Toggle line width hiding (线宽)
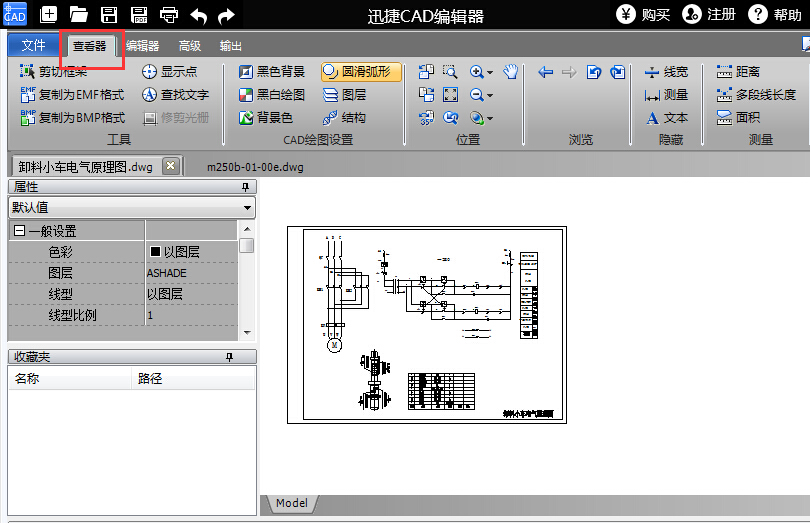The image size is (810, 523). point(666,72)
